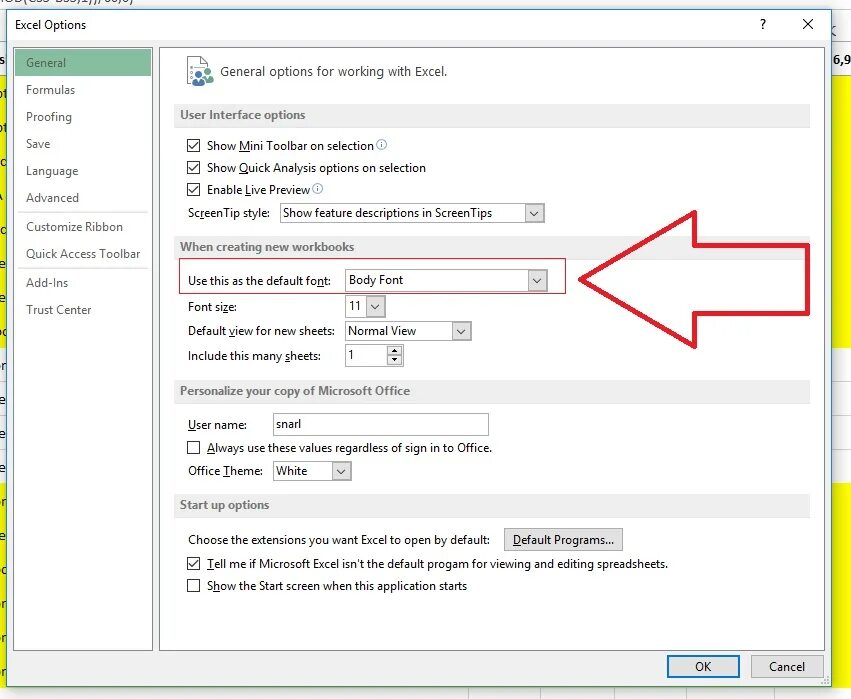The height and width of the screenshot is (699, 851).
Task: Click the sheets count number field
Action: point(366,355)
